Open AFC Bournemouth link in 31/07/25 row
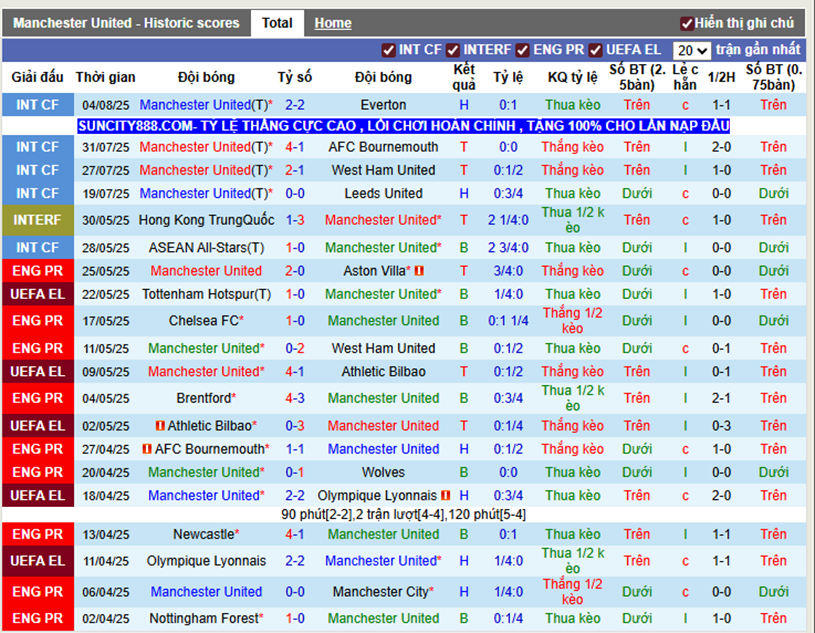The height and width of the screenshot is (633, 815). (383, 147)
